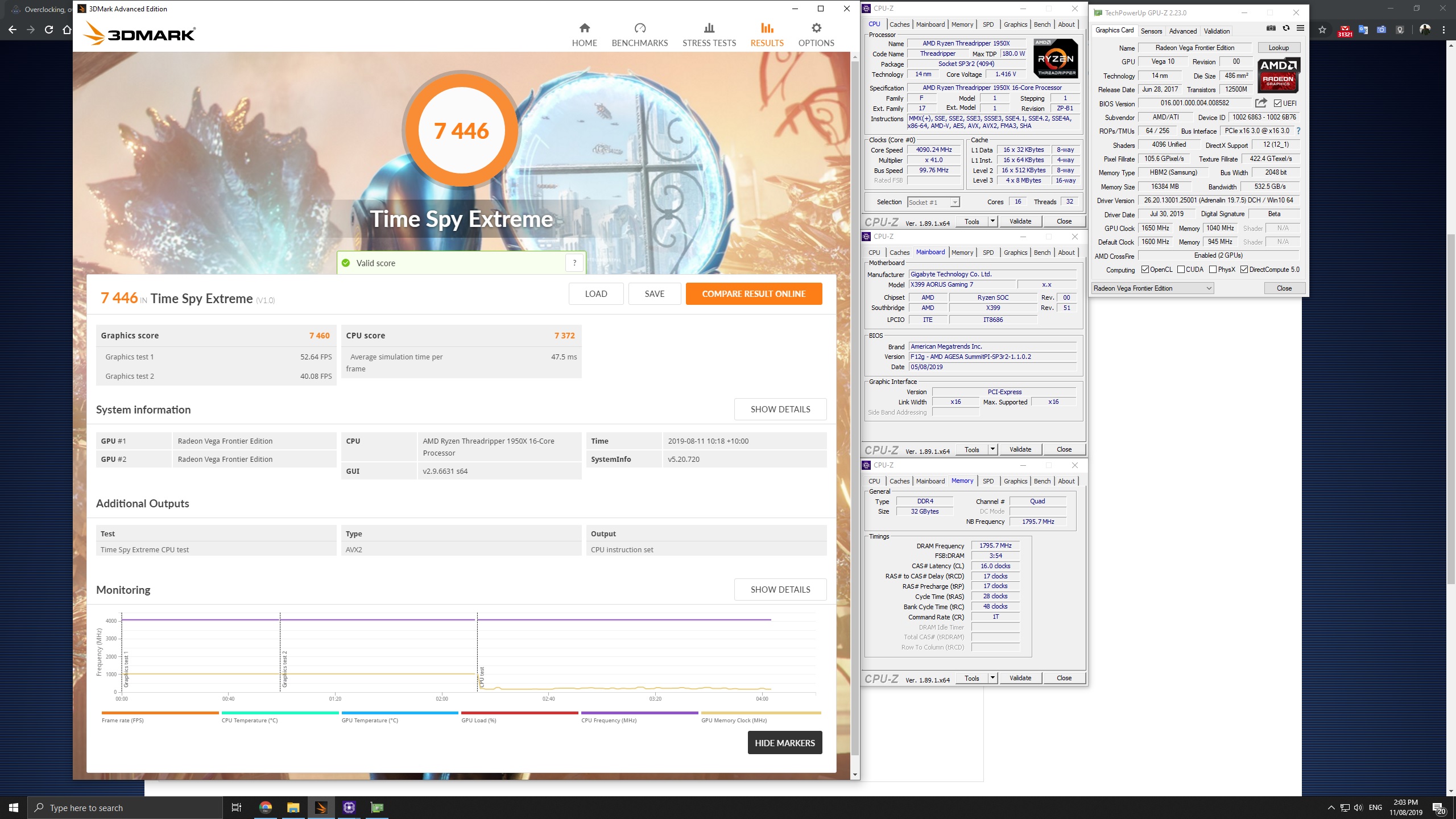Click HIDE MARKERS on the monitoring chart
Image resolution: width=1456 pixels, height=819 pixels.
[784, 743]
